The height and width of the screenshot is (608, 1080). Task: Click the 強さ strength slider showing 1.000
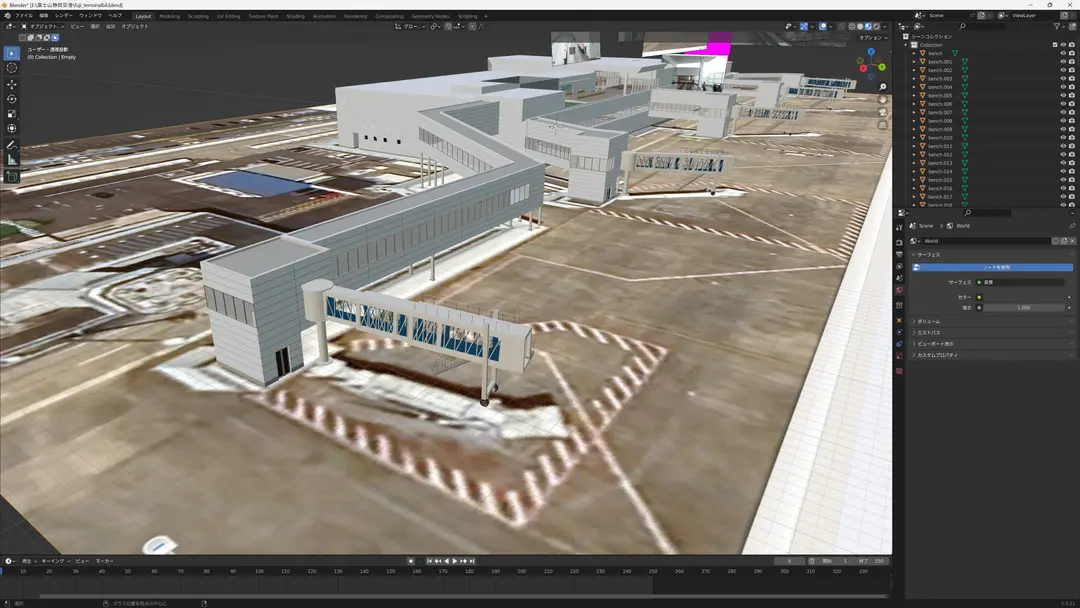pos(1024,308)
